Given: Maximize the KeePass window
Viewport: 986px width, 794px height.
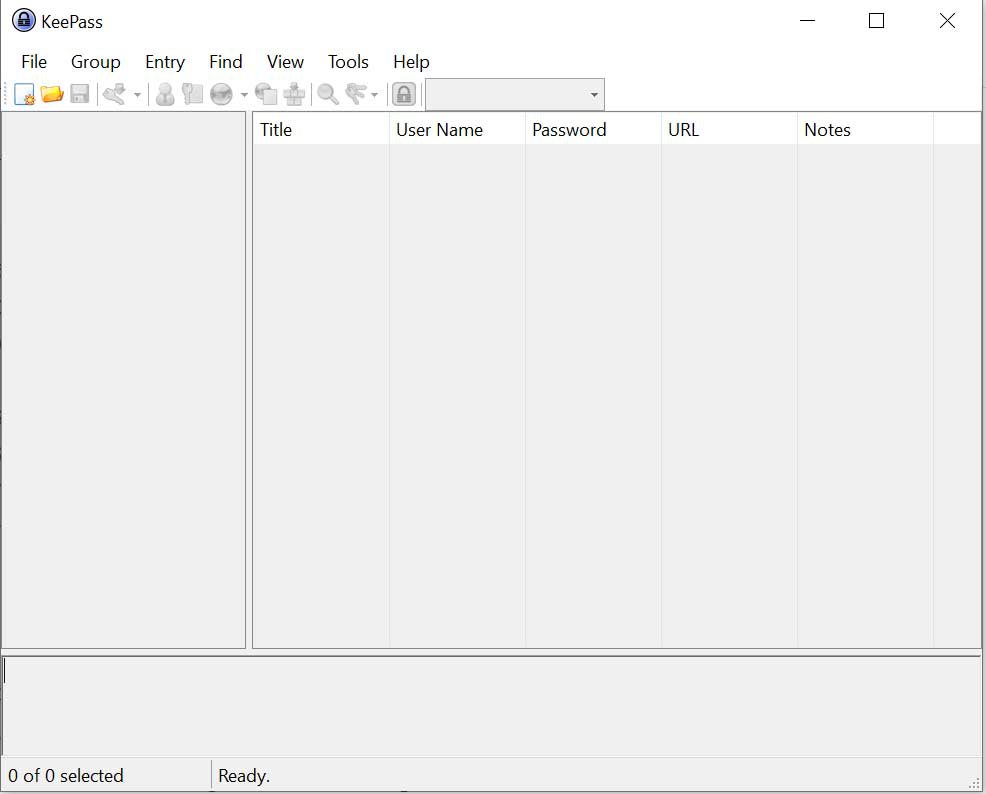Looking at the screenshot, I should click(877, 21).
